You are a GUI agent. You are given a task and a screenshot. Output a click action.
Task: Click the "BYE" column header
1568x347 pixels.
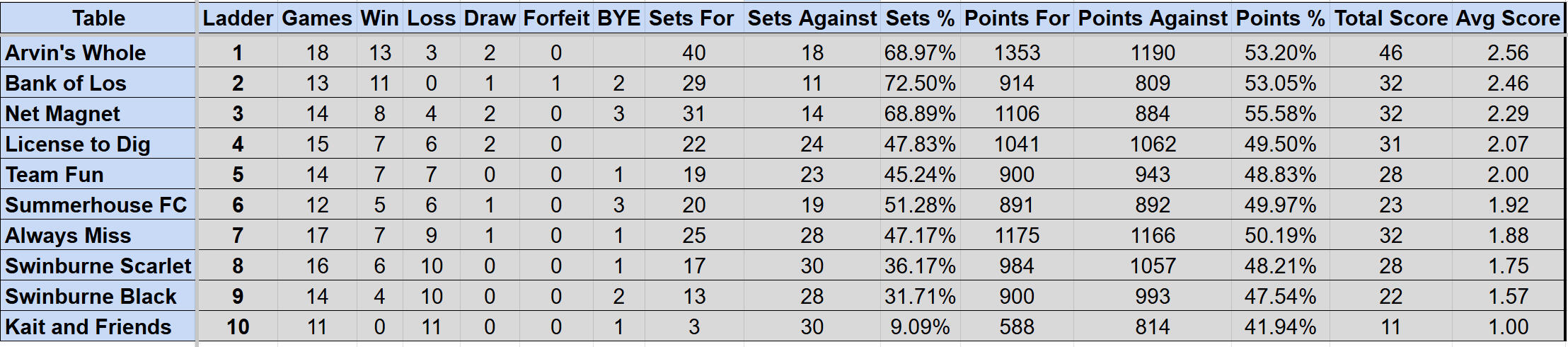(x=618, y=18)
